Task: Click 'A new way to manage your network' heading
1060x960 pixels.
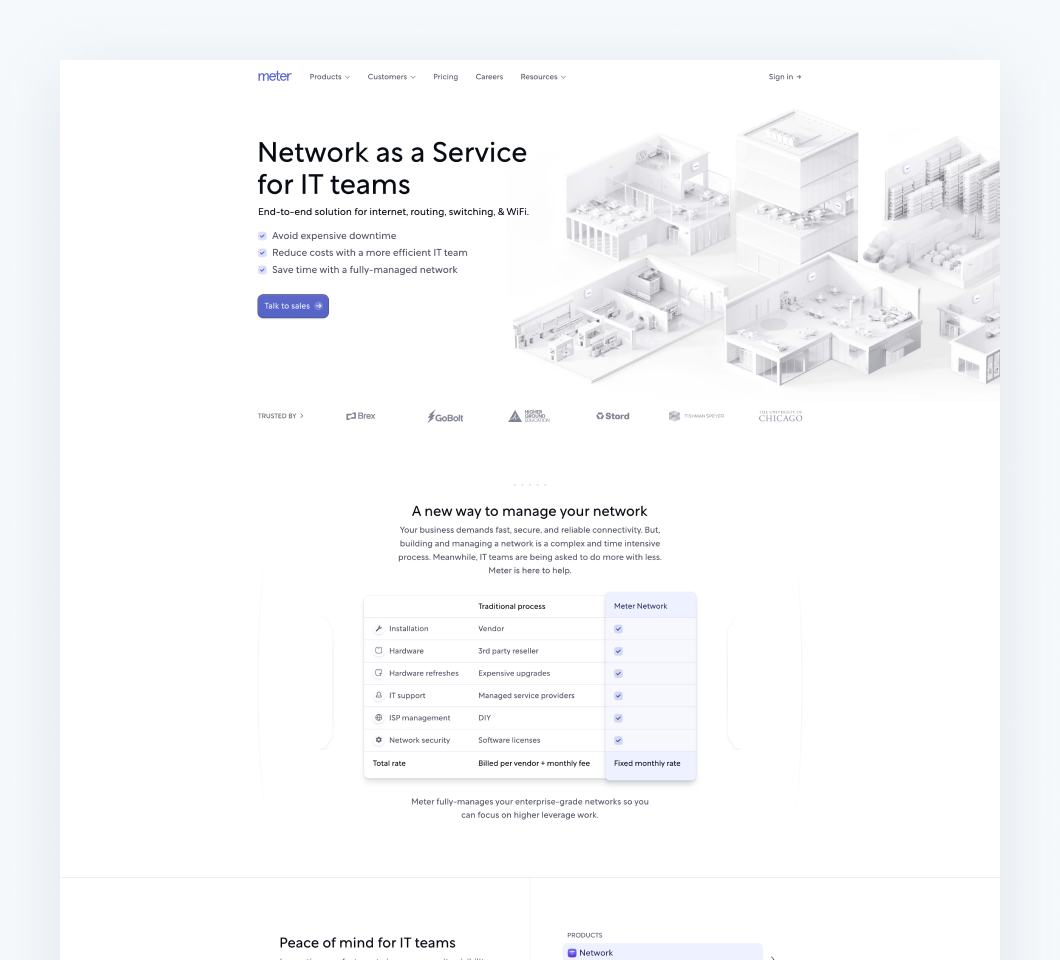Action: (529, 511)
